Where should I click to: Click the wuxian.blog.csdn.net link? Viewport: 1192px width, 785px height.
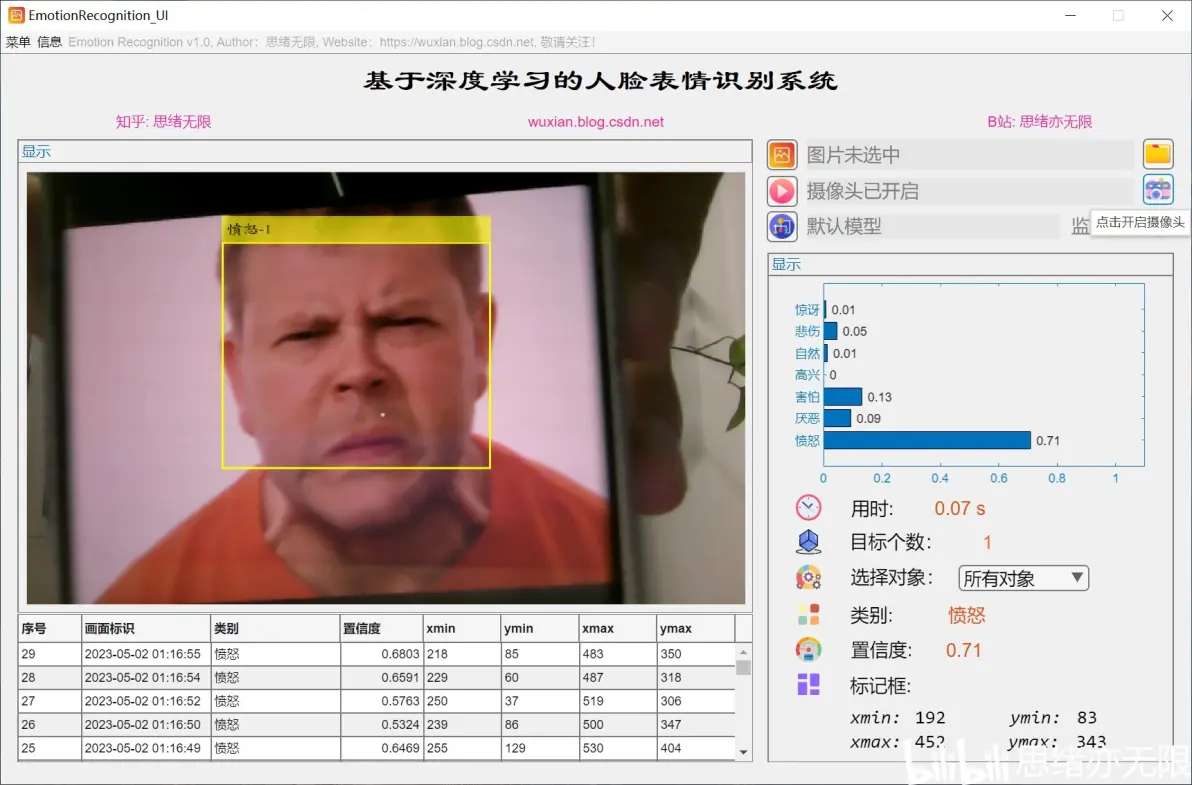(x=596, y=122)
